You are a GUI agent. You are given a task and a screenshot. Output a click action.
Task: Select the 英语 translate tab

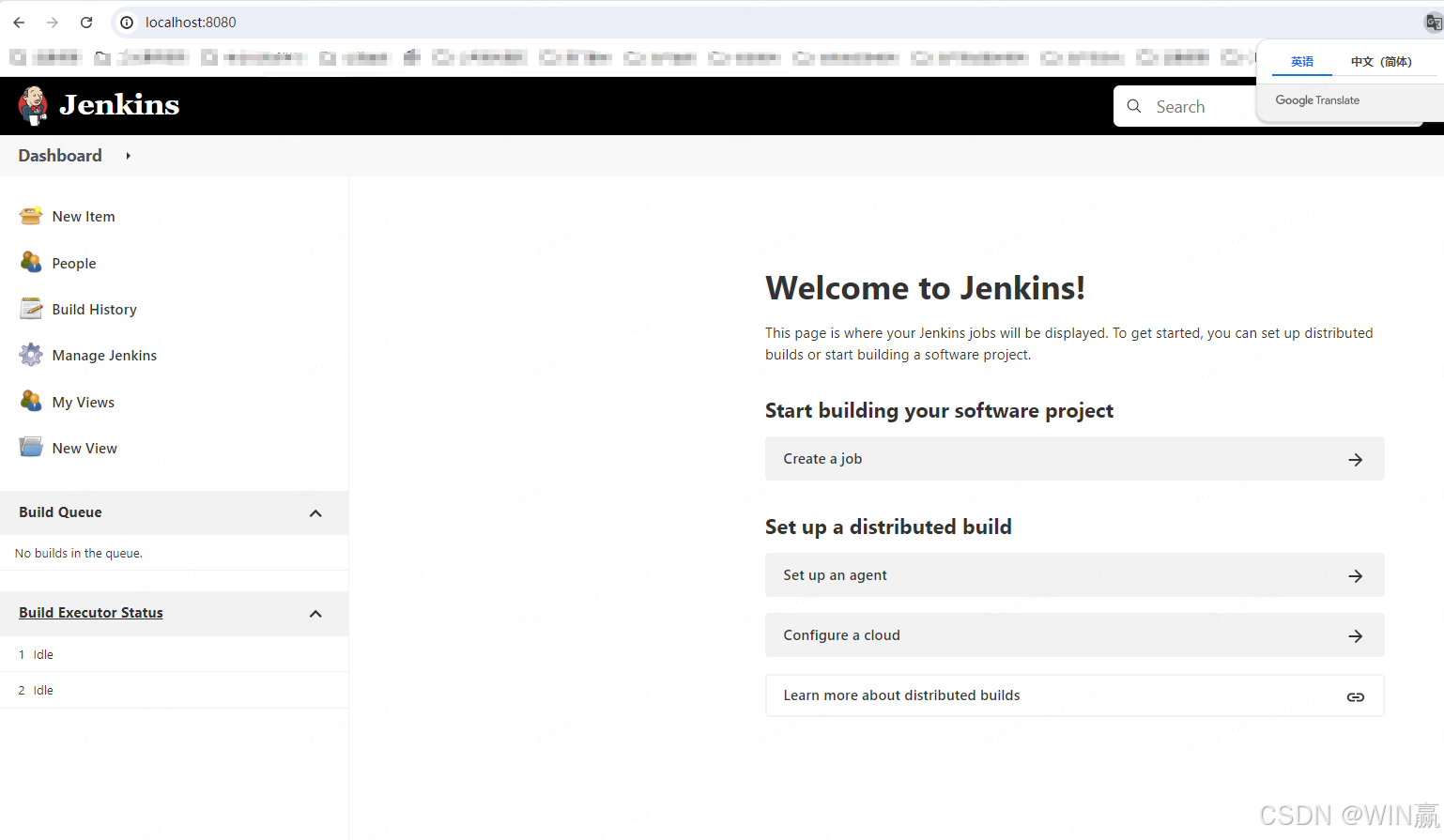tap(1302, 62)
